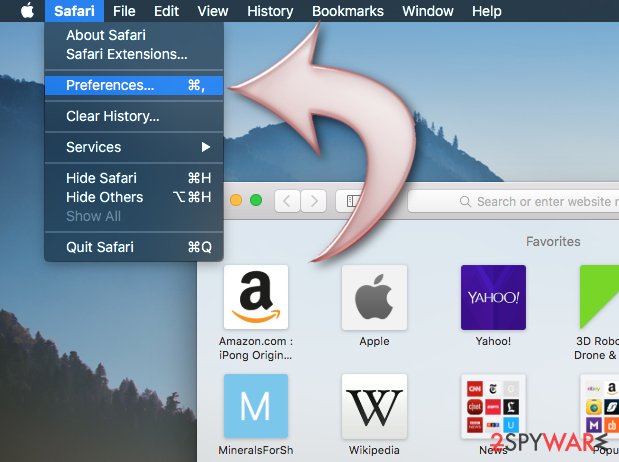The height and width of the screenshot is (462, 619).
Task: Open the Wikipedia favorite icon
Action: (x=374, y=406)
